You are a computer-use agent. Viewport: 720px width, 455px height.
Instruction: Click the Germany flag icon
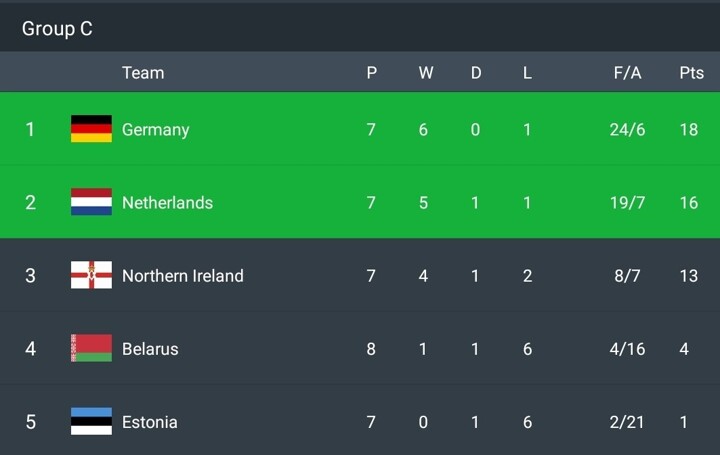click(x=91, y=129)
